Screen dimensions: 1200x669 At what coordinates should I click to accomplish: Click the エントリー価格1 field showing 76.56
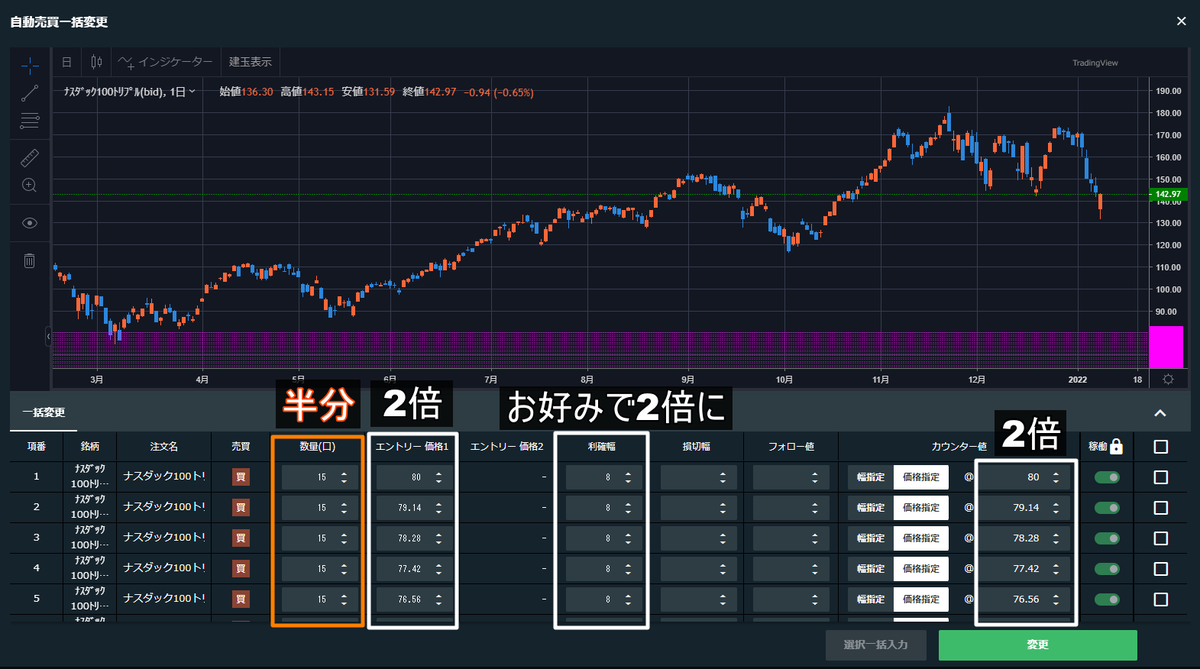(414, 600)
